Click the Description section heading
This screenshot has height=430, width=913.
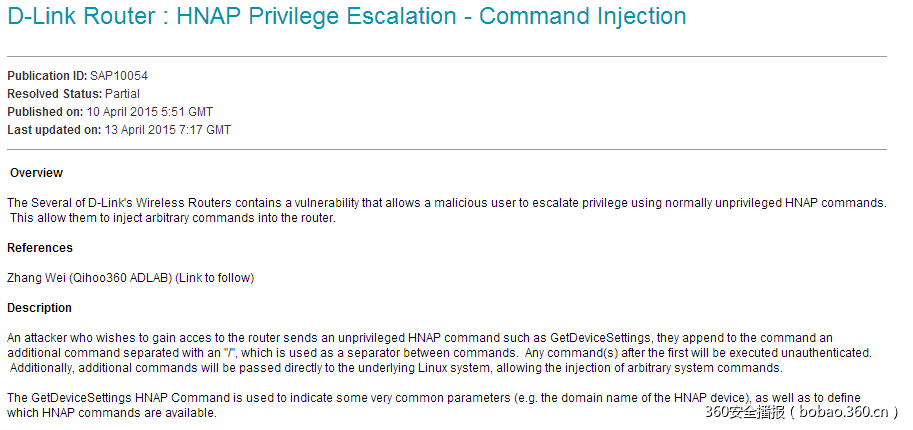40,308
